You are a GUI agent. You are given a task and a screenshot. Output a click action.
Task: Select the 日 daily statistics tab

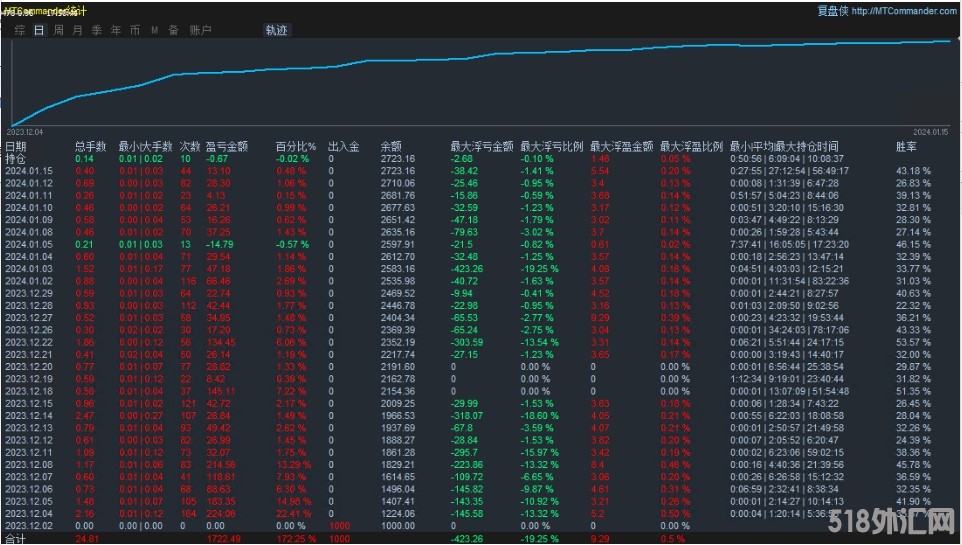tap(39, 30)
